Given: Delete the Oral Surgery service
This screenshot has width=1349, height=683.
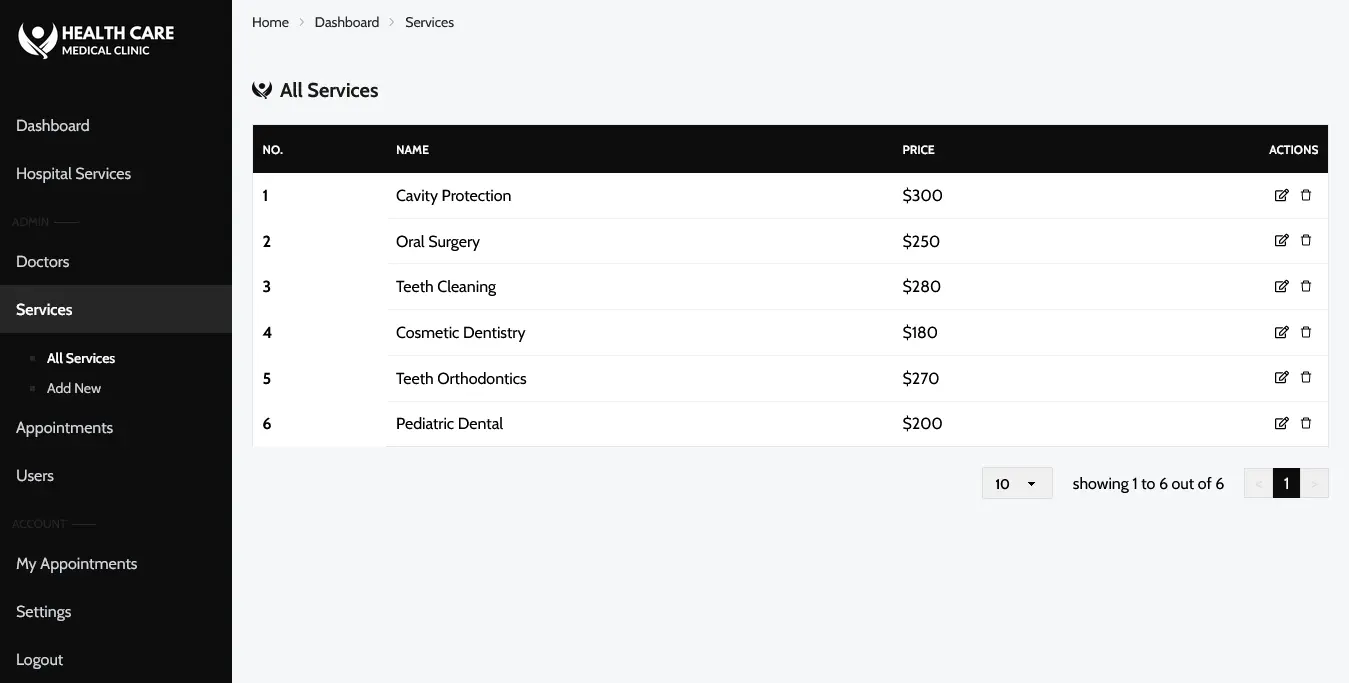Looking at the screenshot, I should pos(1306,240).
